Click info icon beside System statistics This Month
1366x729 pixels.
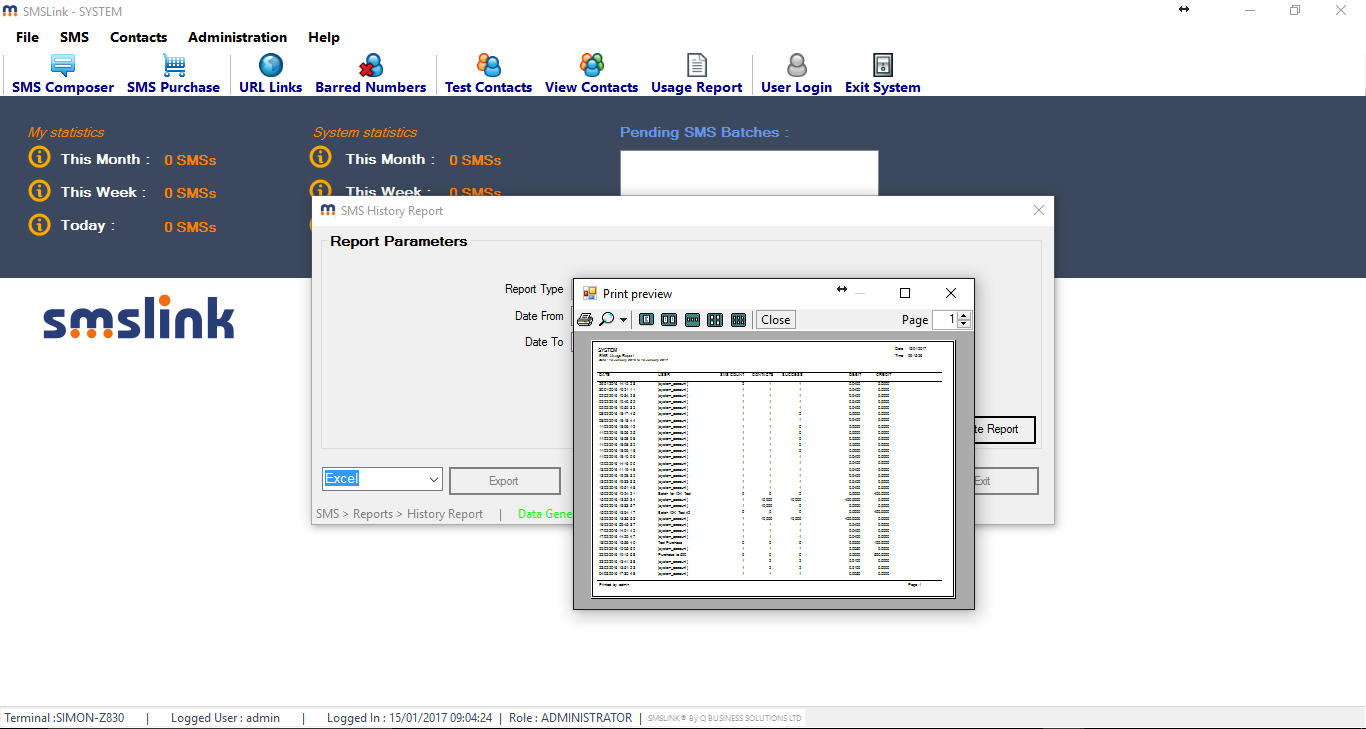pyautogui.click(x=320, y=158)
